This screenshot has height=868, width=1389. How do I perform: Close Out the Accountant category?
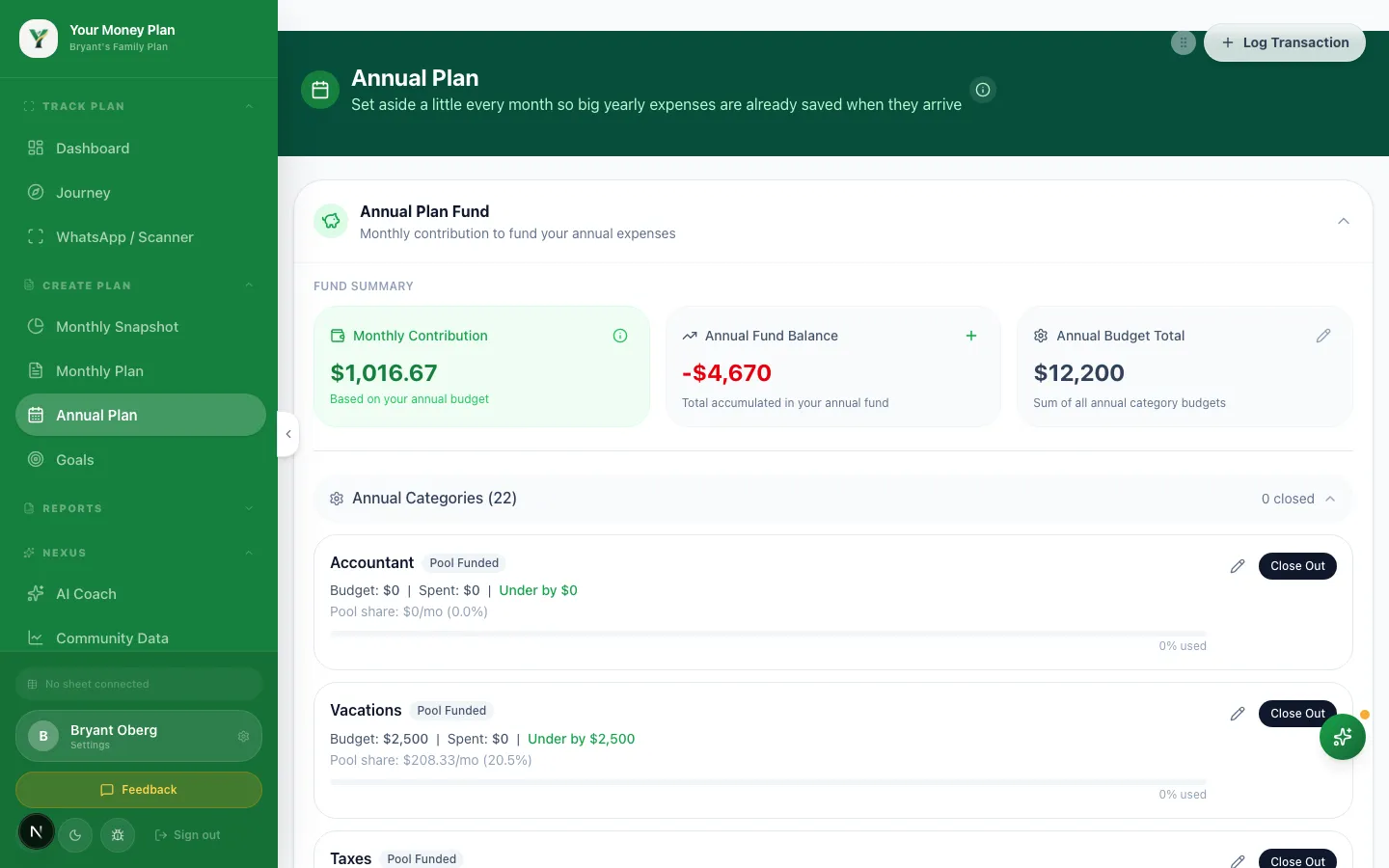(1297, 566)
